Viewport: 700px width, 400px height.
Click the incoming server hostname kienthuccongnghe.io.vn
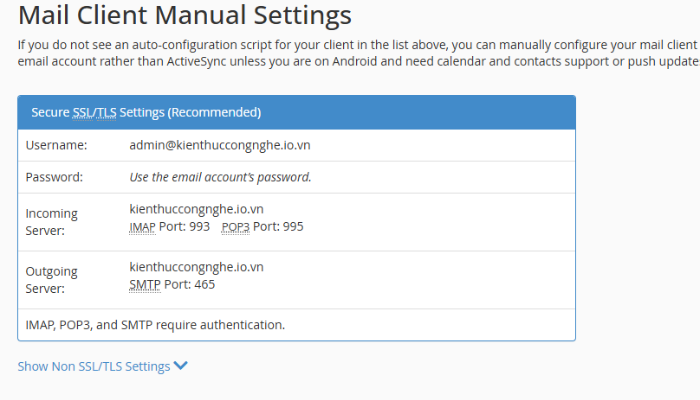[x=196, y=210]
